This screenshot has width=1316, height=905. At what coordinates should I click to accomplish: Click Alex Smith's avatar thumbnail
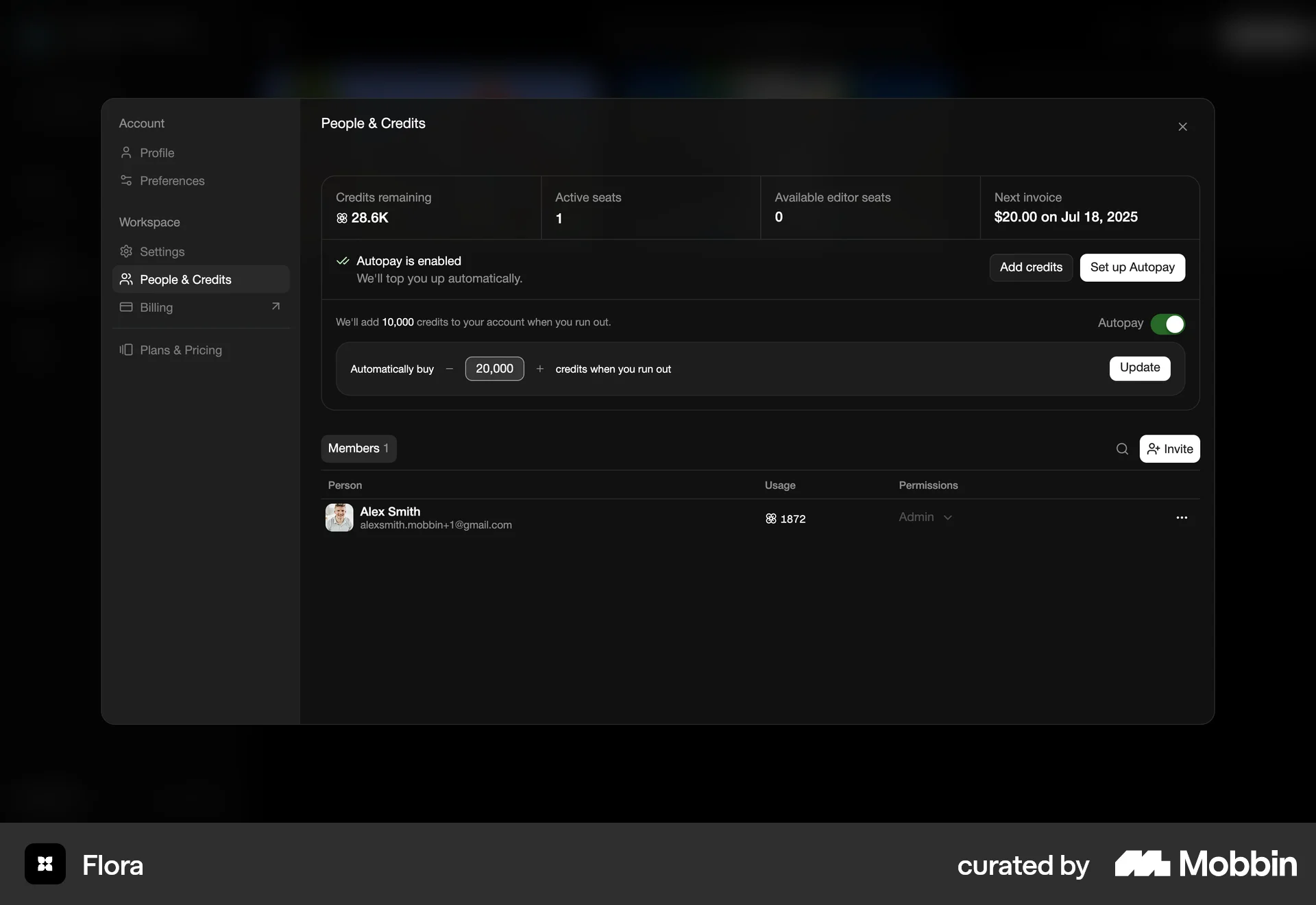(x=339, y=518)
